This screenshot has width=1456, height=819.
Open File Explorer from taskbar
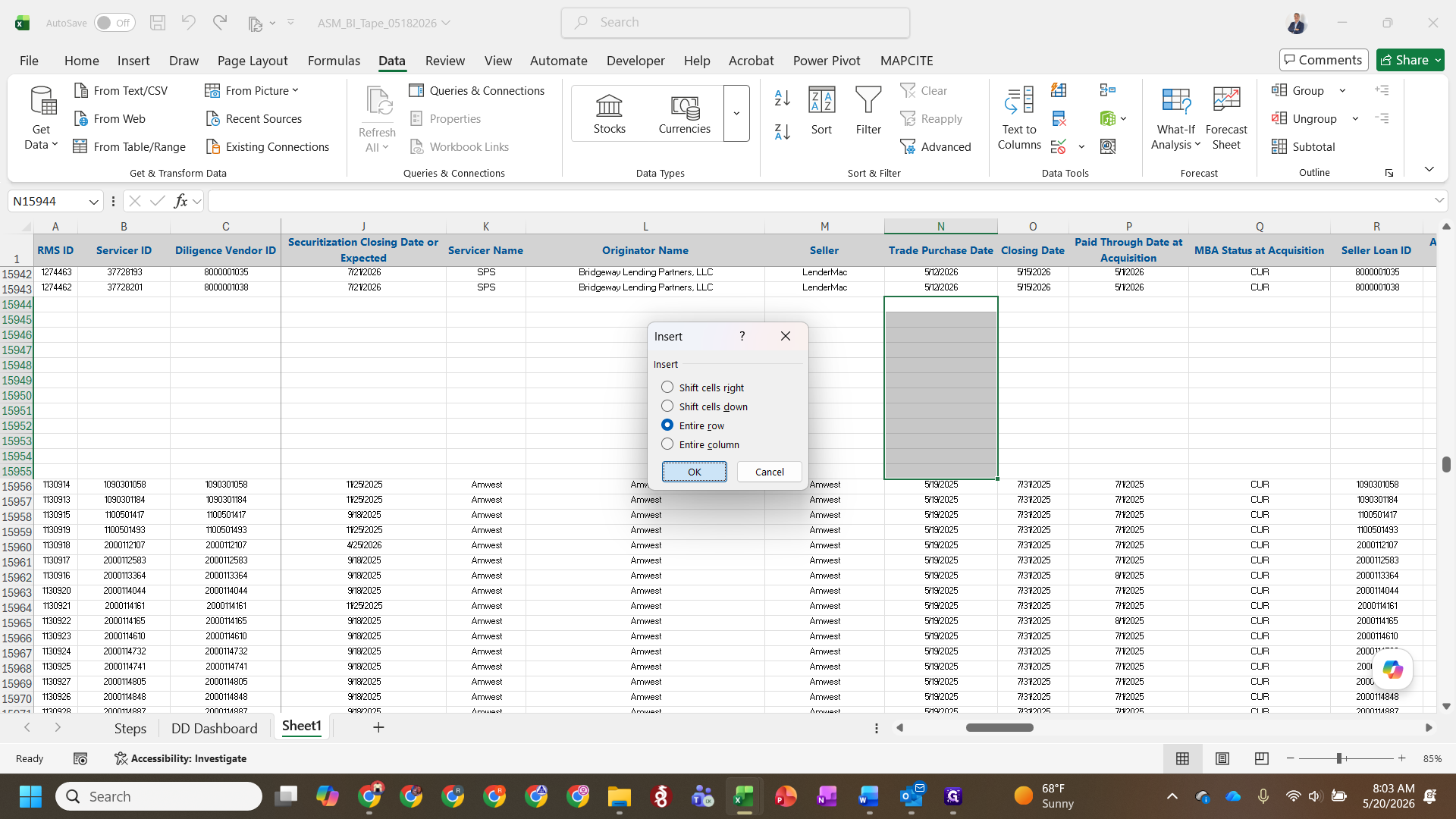[x=619, y=796]
